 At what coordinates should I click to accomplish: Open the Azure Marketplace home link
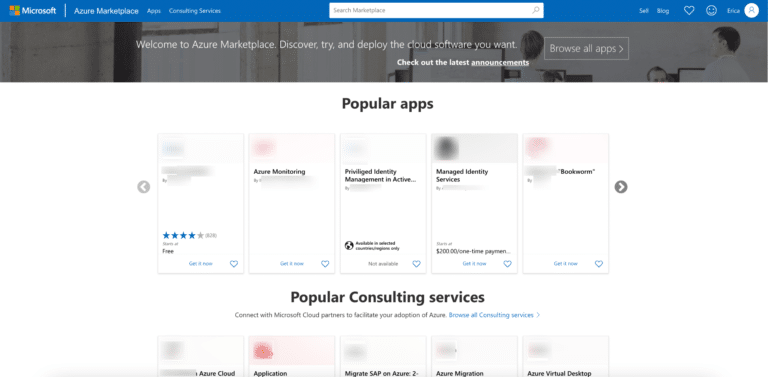pyautogui.click(x=106, y=11)
